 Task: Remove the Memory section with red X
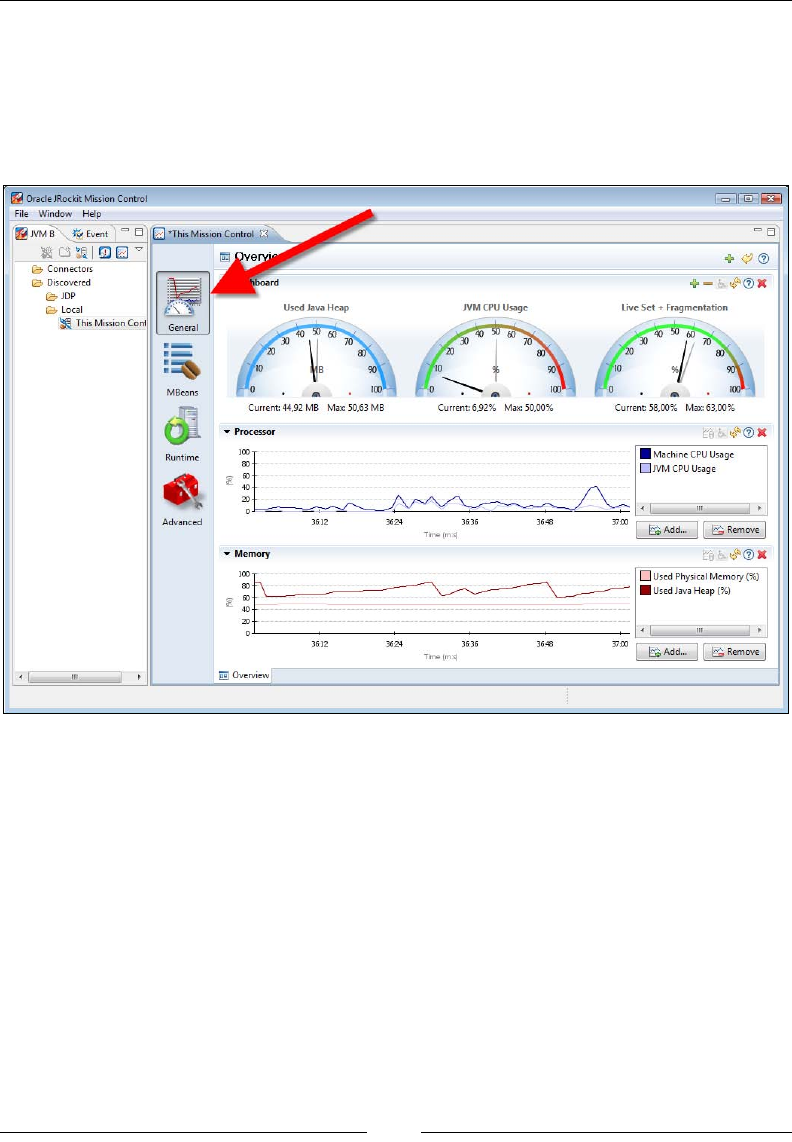point(762,555)
